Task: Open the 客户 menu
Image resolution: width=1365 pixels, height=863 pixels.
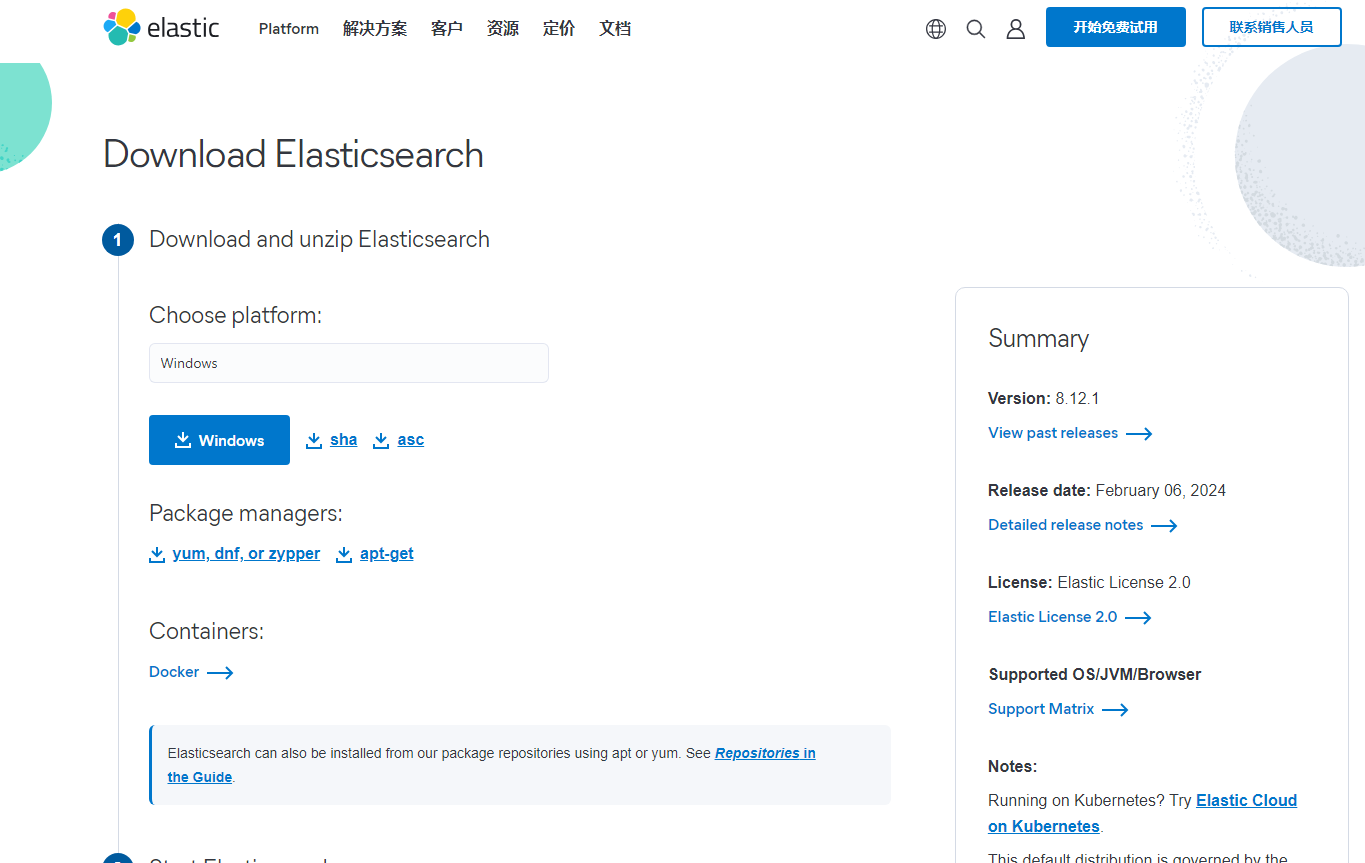Action: [x=447, y=29]
